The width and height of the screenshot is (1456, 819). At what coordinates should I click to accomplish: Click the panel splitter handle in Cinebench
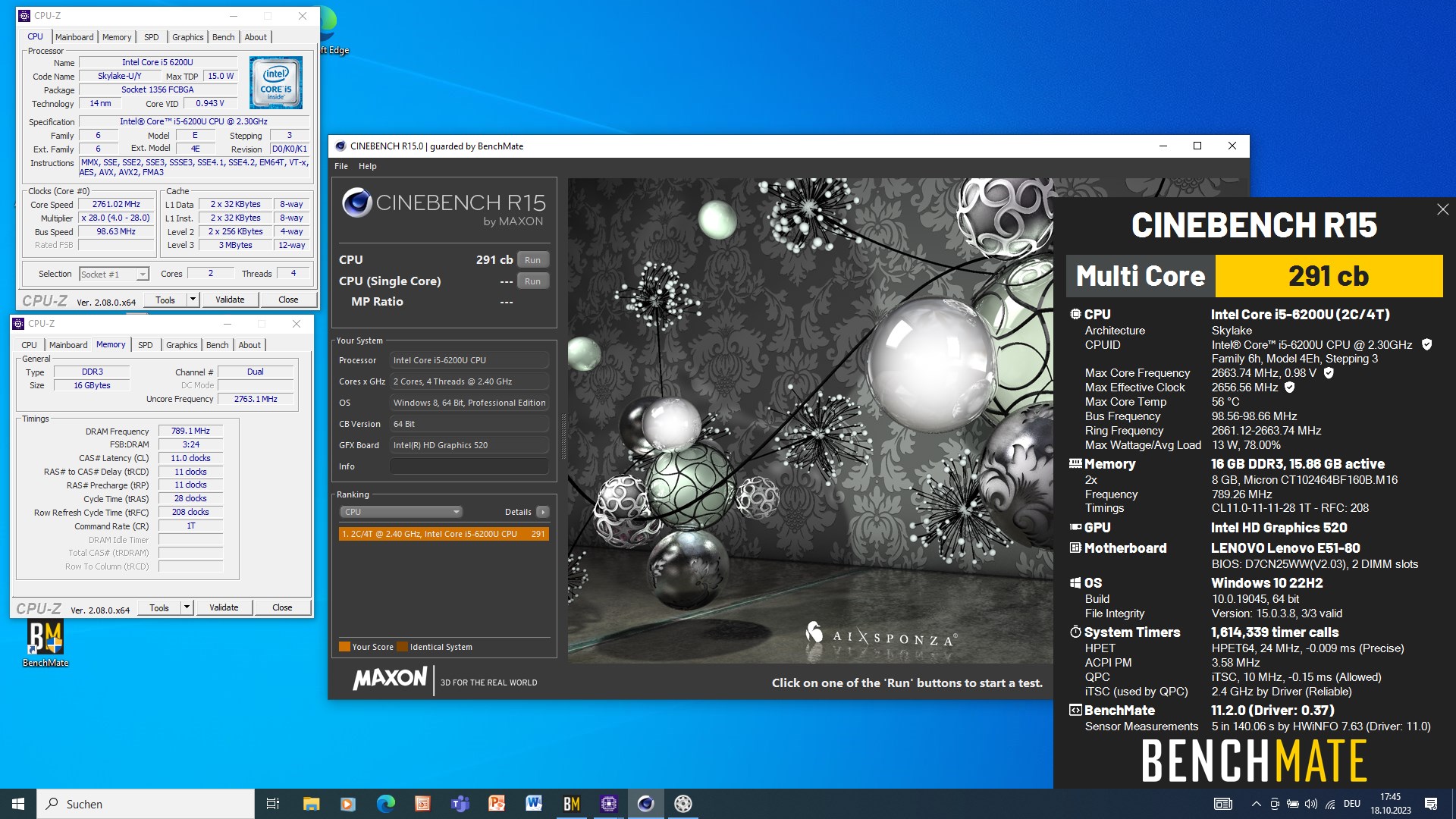click(x=563, y=436)
